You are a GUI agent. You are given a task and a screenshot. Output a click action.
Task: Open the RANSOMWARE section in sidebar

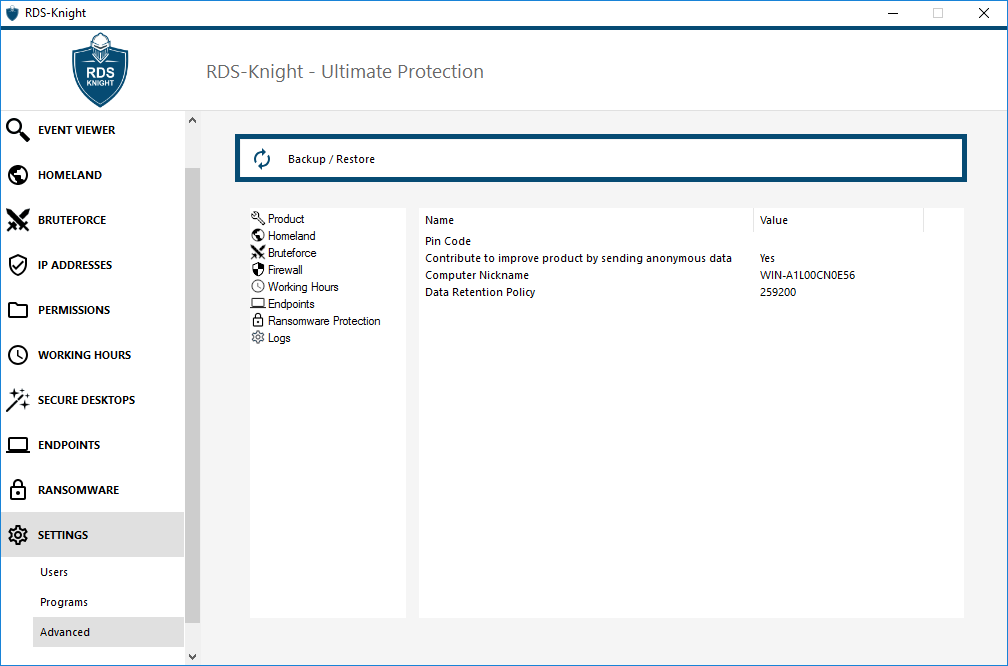tap(93, 490)
